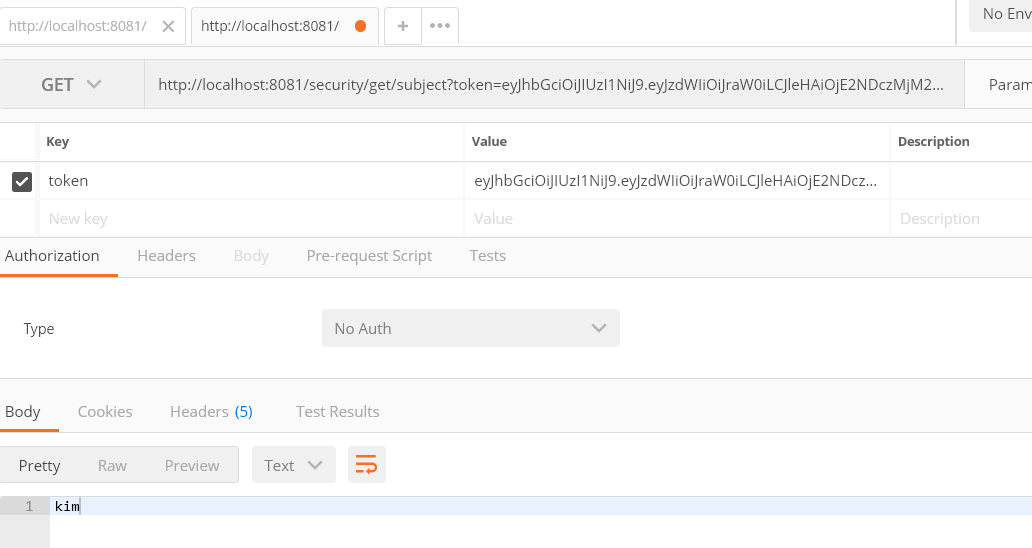Open a new request tab with plus
The height and width of the screenshot is (548, 1032).
pos(403,26)
